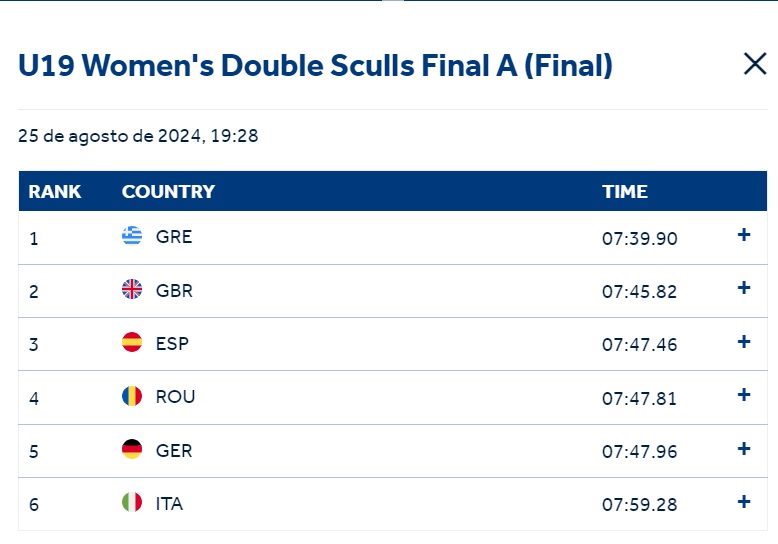
Task: Close the Double Sculls results dialog
Action: (x=755, y=65)
